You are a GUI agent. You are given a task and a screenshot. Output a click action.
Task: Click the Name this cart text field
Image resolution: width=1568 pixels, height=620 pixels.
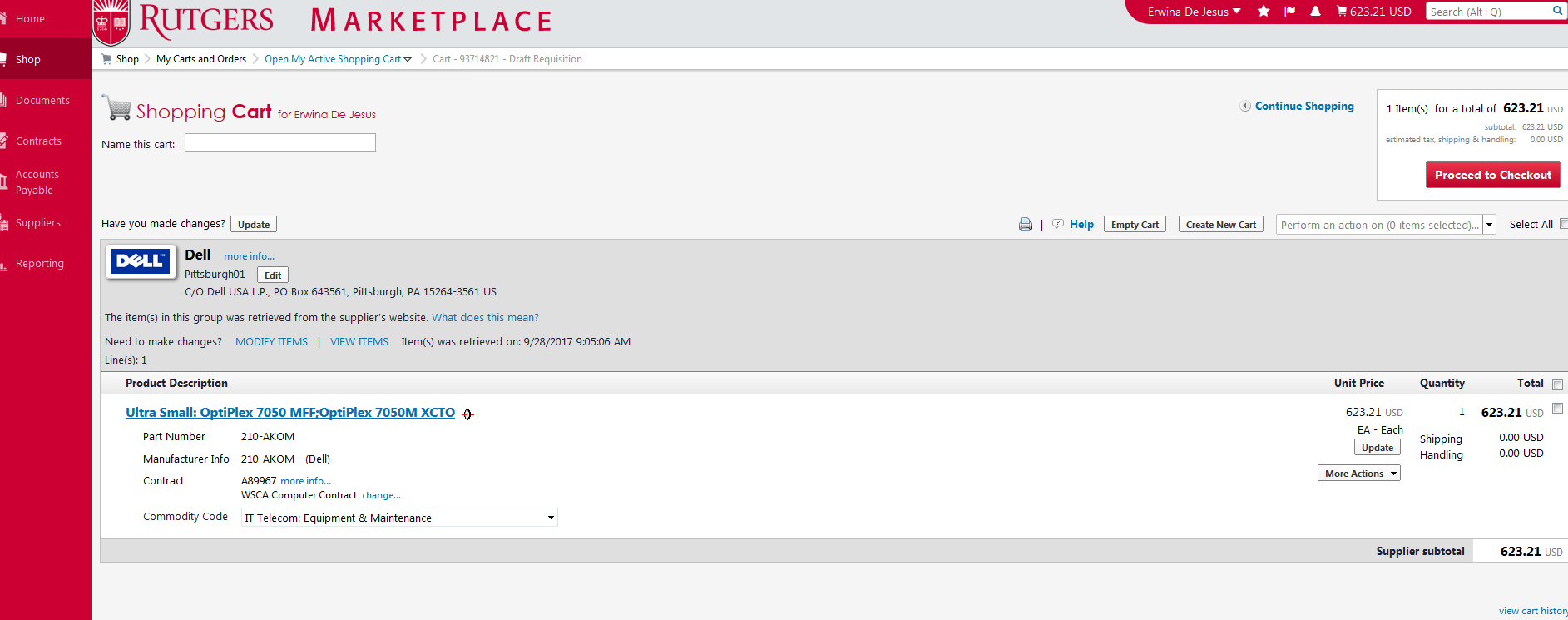(x=280, y=144)
